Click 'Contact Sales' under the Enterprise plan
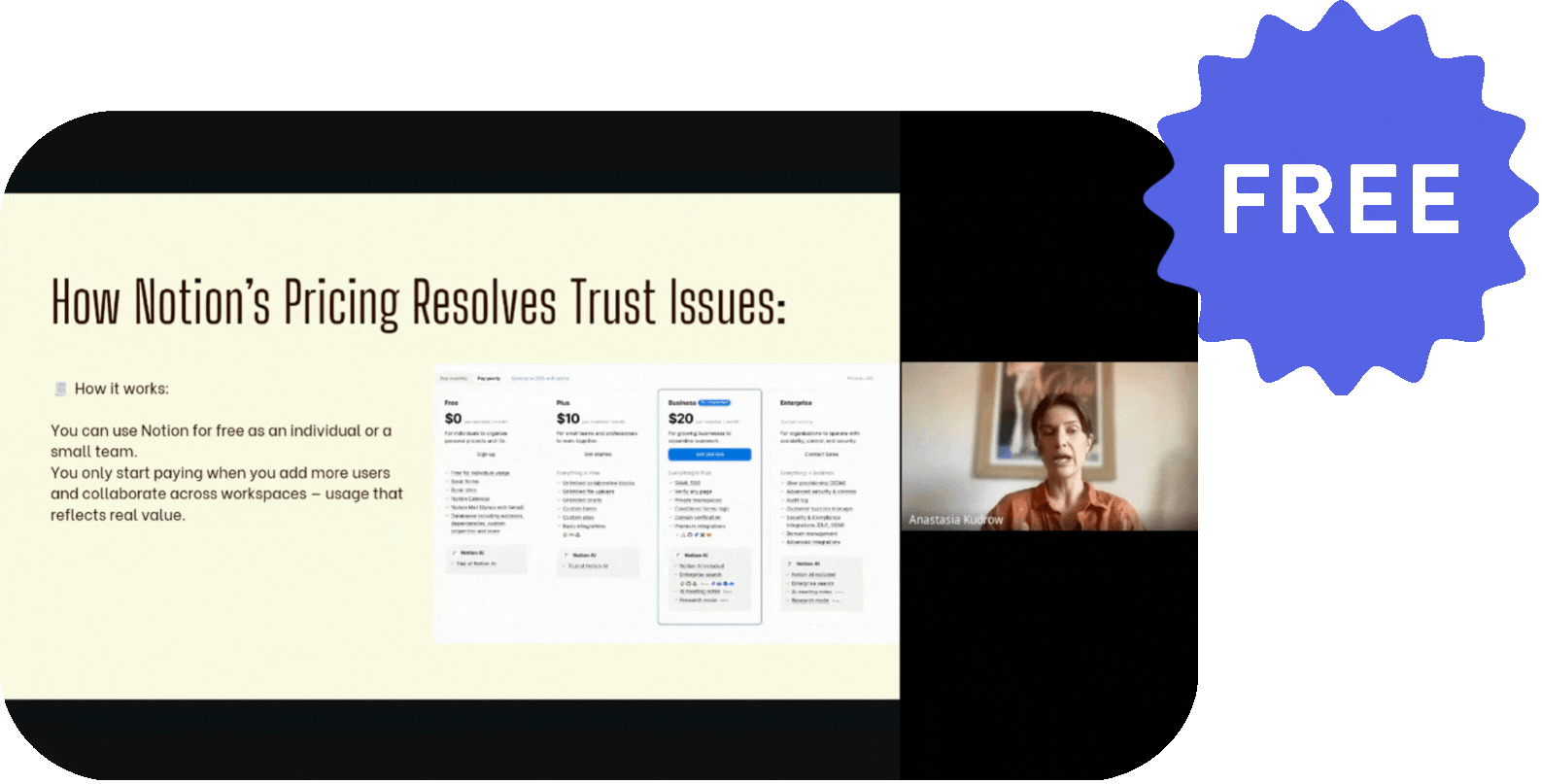 click(821, 455)
